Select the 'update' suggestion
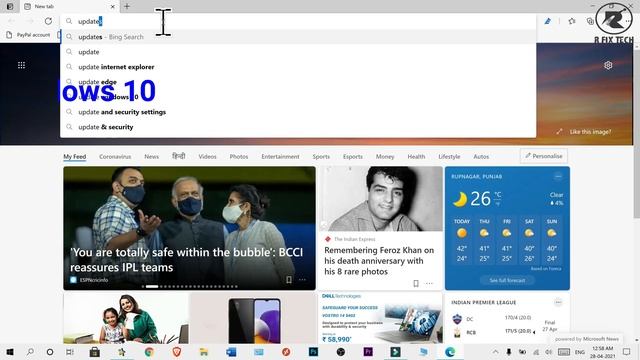 click(x=298, y=52)
